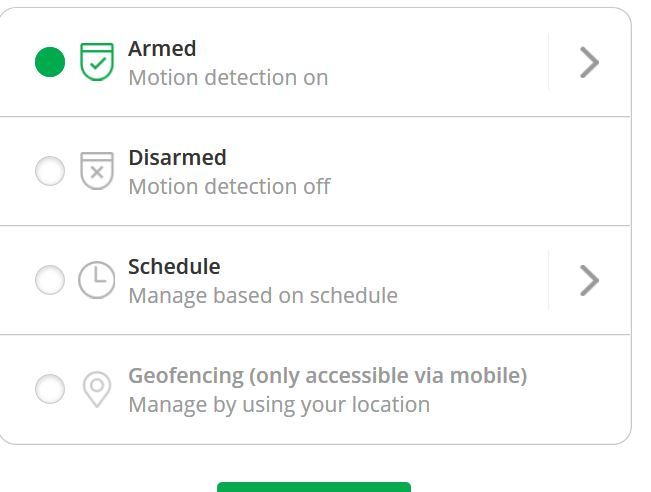This screenshot has width=651, height=492.
Task: Click "Manage based on schedule" subtitle
Action: 263,296
